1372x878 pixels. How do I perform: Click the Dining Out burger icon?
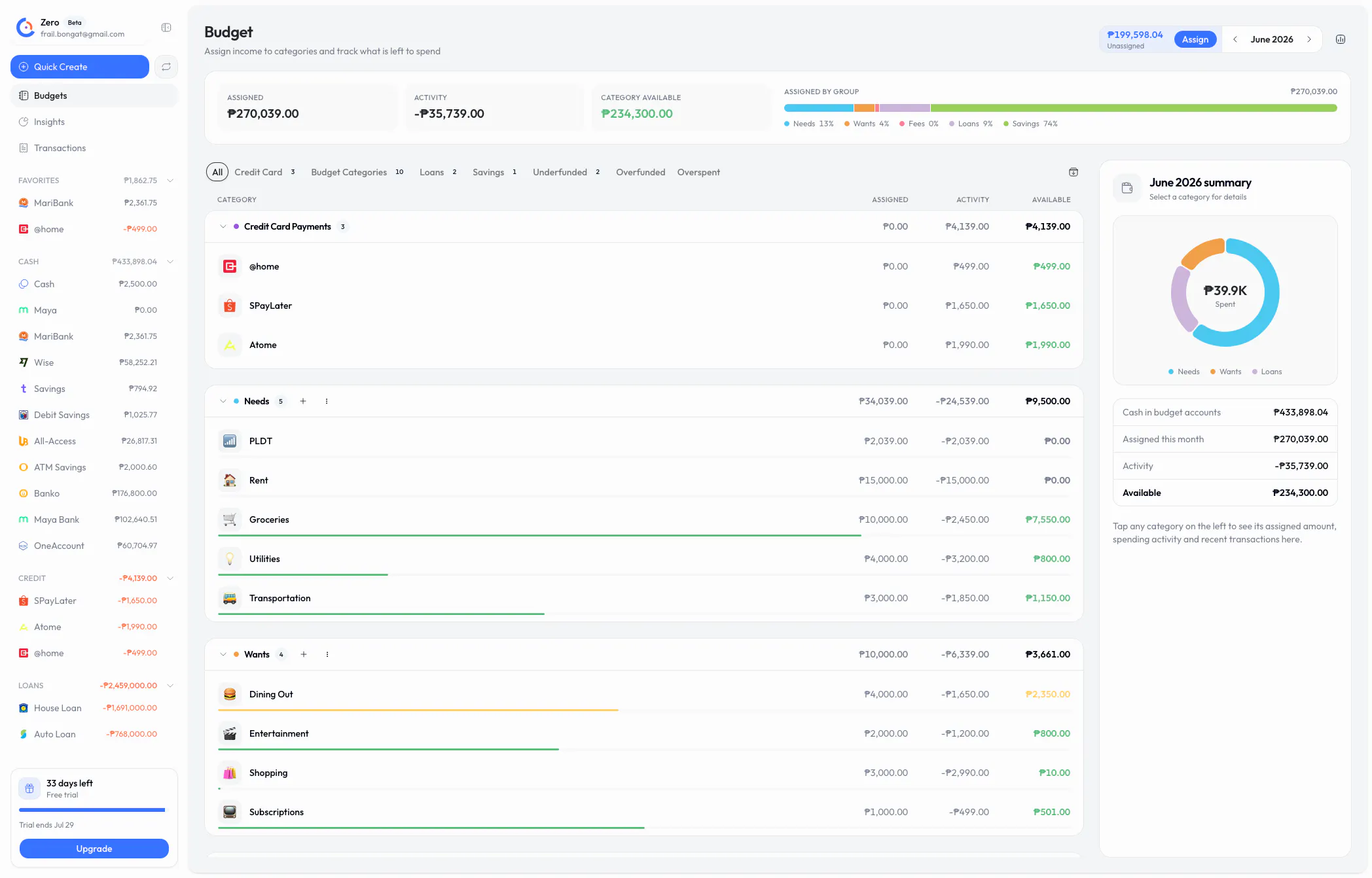point(230,694)
